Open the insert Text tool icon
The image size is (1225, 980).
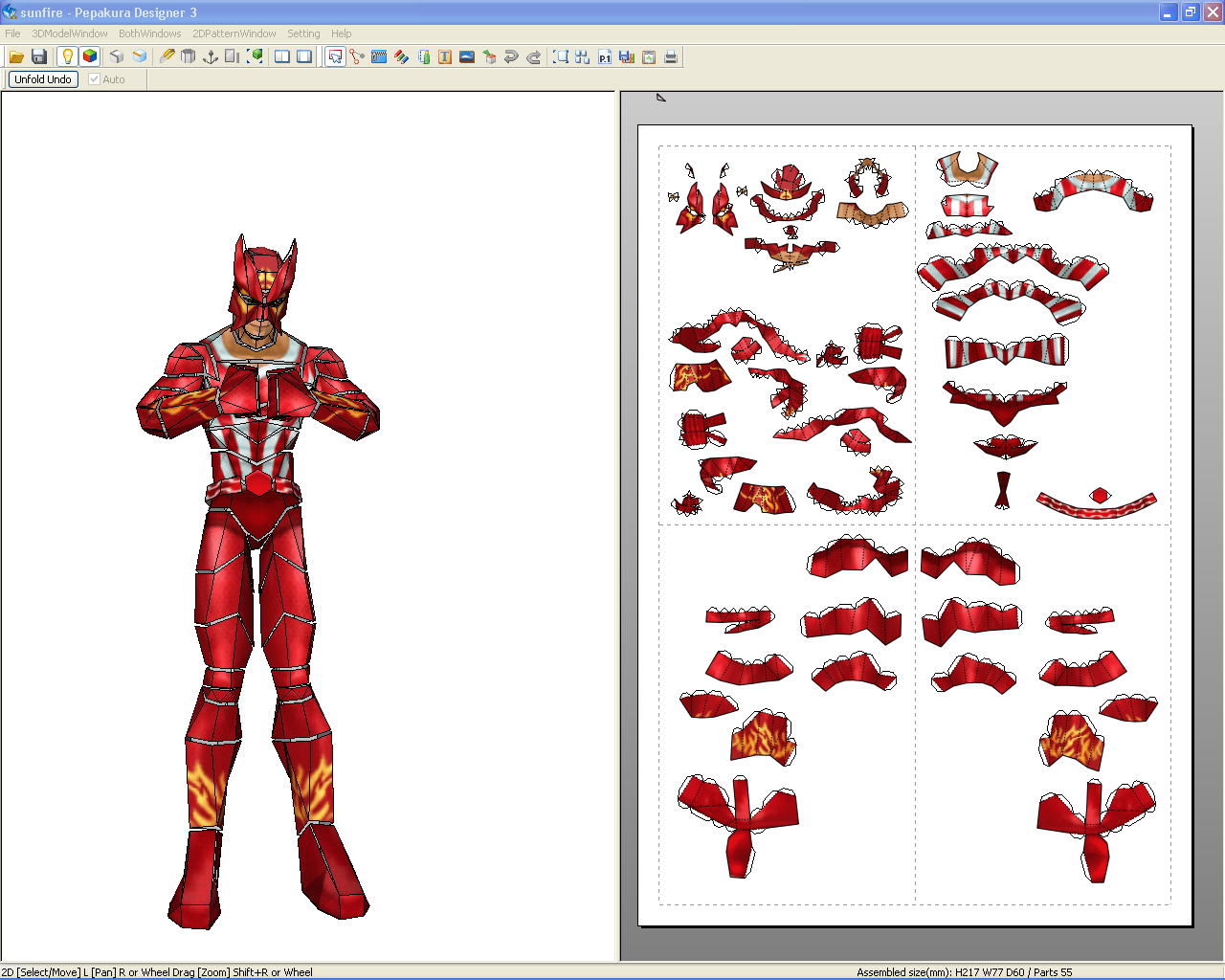pos(443,56)
